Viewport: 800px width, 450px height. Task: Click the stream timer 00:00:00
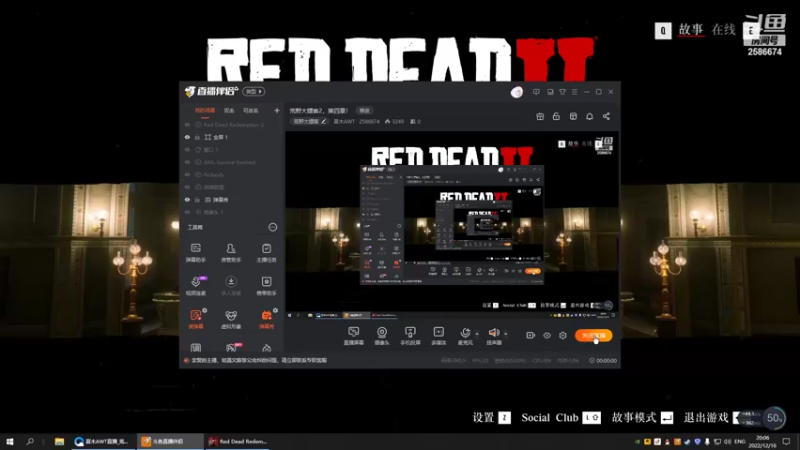(x=603, y=361)
